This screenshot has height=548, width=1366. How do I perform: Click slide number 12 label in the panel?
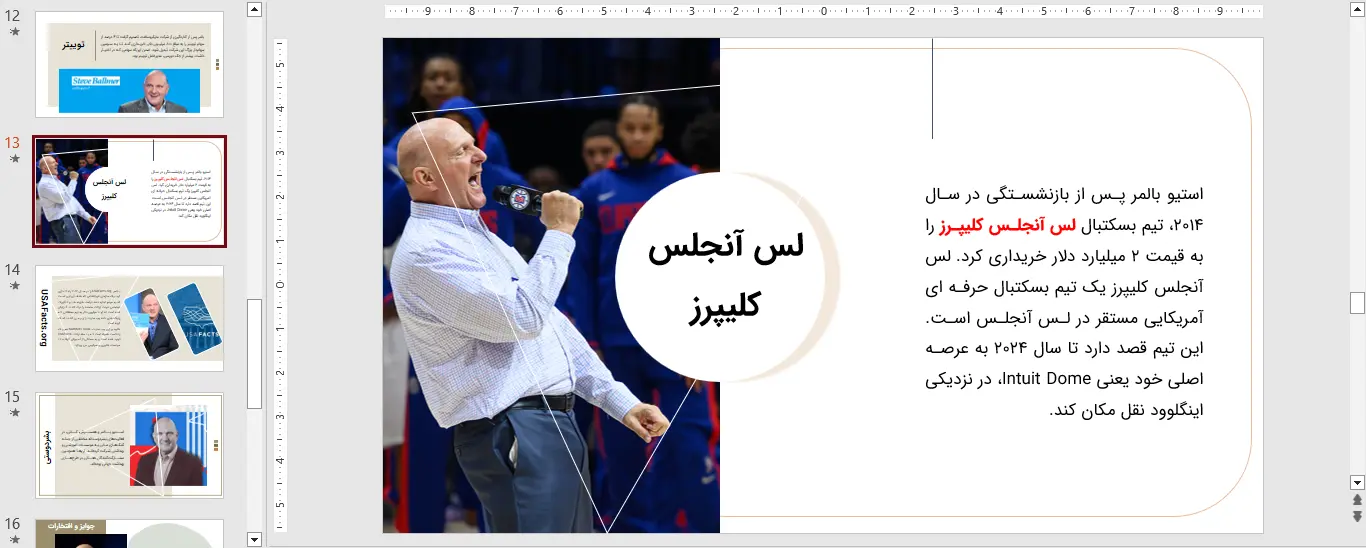13,15
